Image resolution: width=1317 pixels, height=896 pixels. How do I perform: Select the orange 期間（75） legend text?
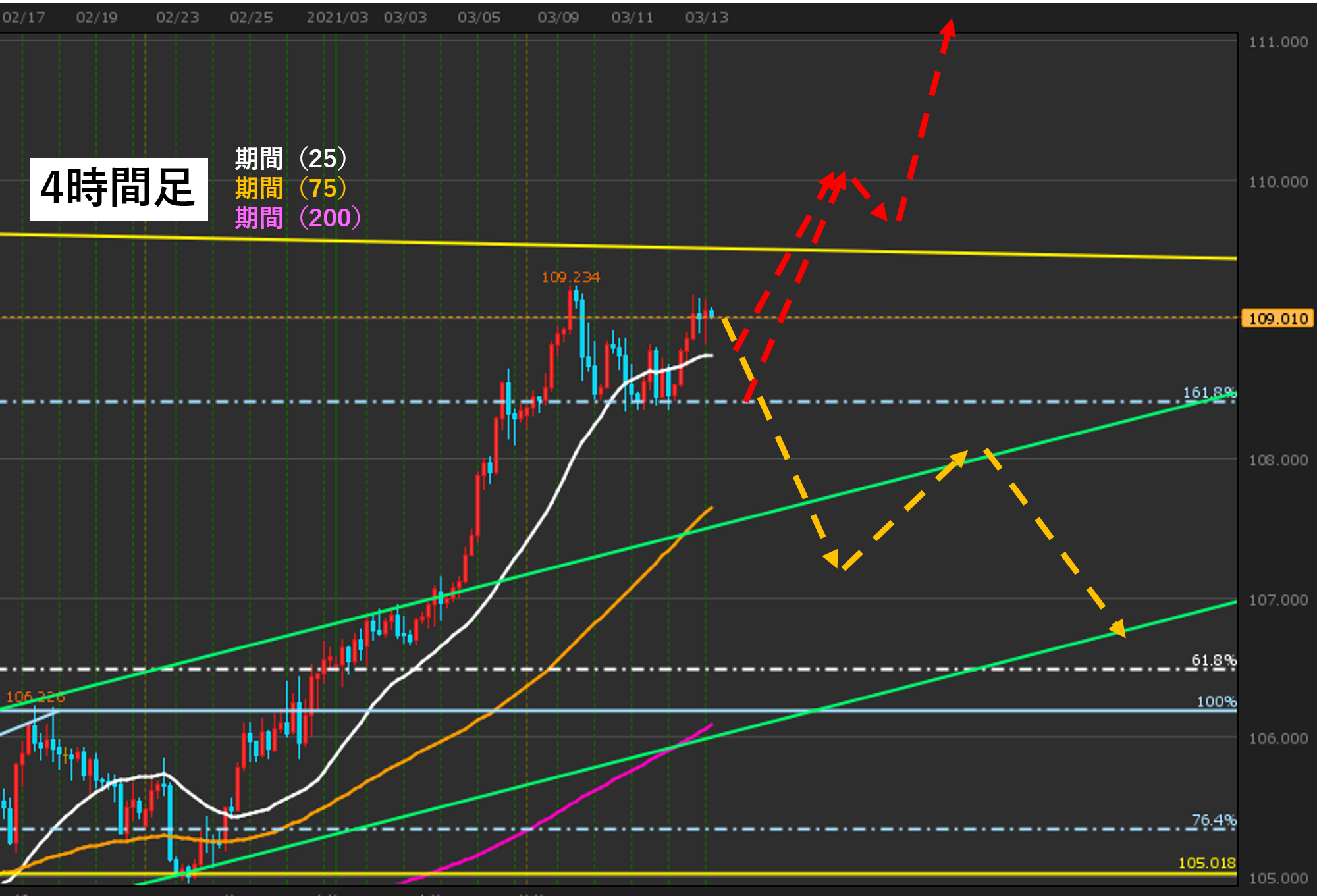tap(290, 188)
